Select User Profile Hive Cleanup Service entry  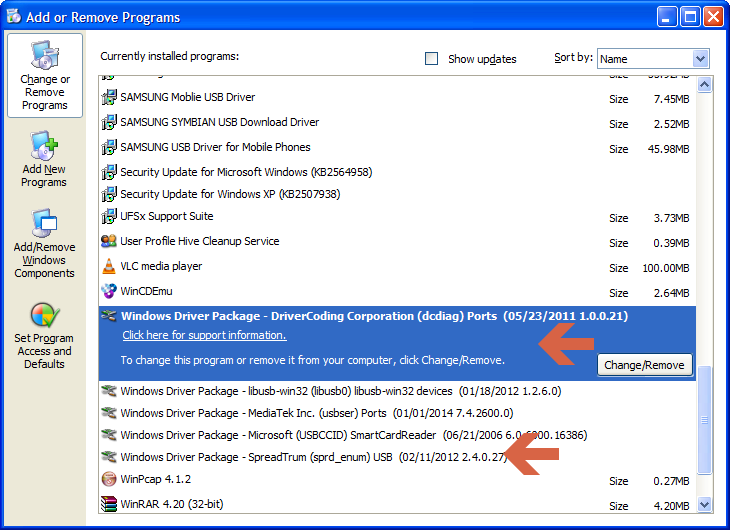coord(397,241)
